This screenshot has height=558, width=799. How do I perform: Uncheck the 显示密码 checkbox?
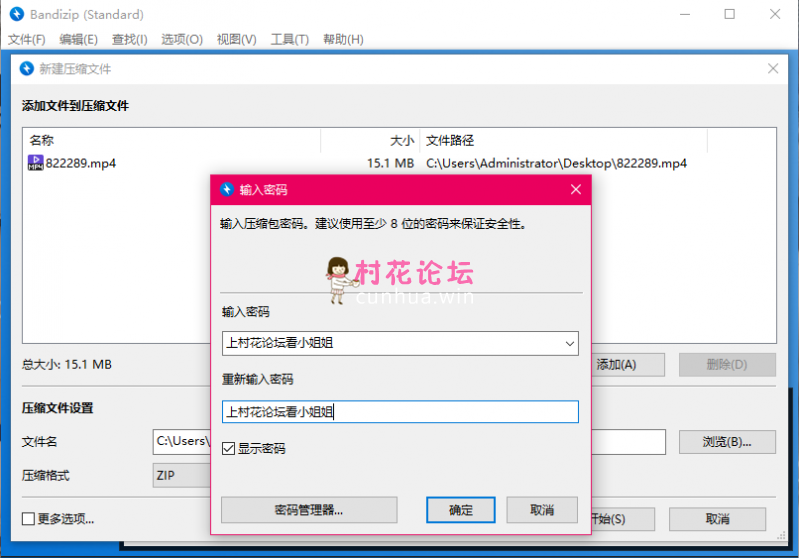tap(228, 448)
